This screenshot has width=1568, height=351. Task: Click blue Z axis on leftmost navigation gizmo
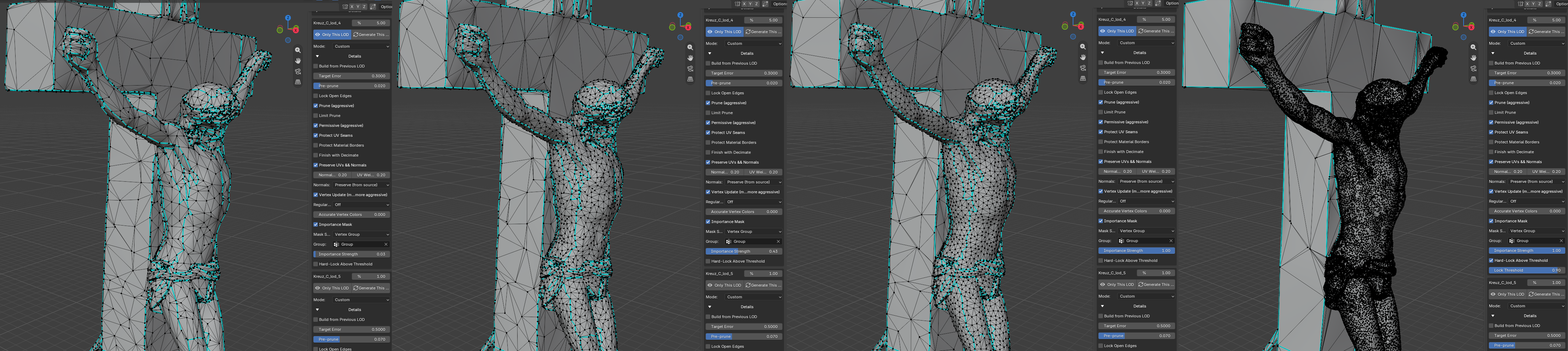pos(288,18)
